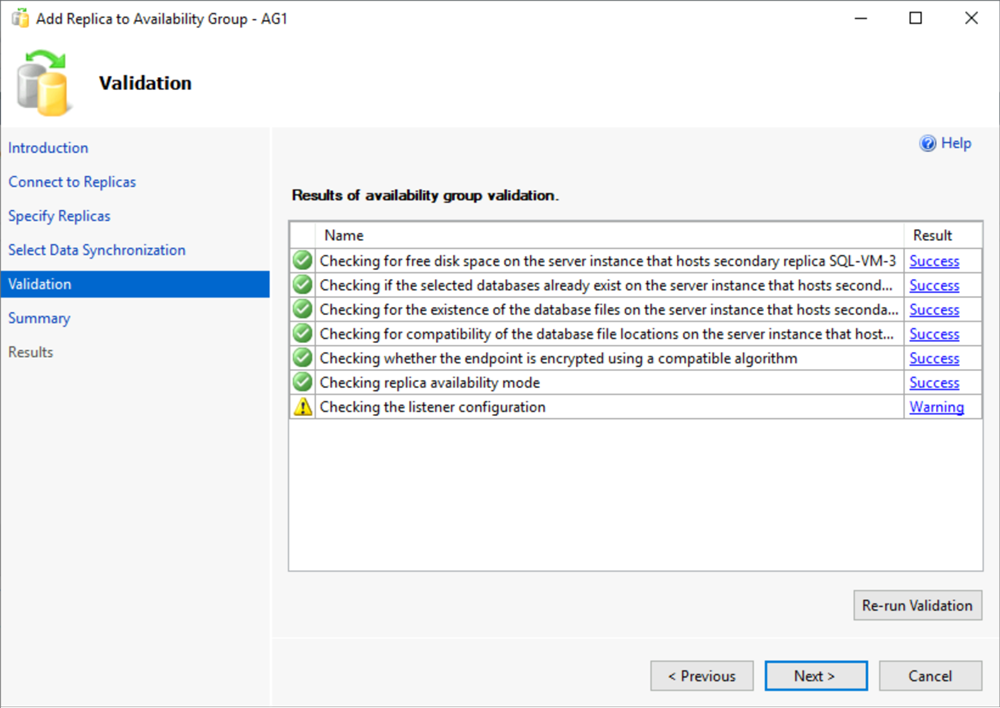Select the Introduction step in the sidebar
This screenshot has width=1000, height=708.
[48, 147]
